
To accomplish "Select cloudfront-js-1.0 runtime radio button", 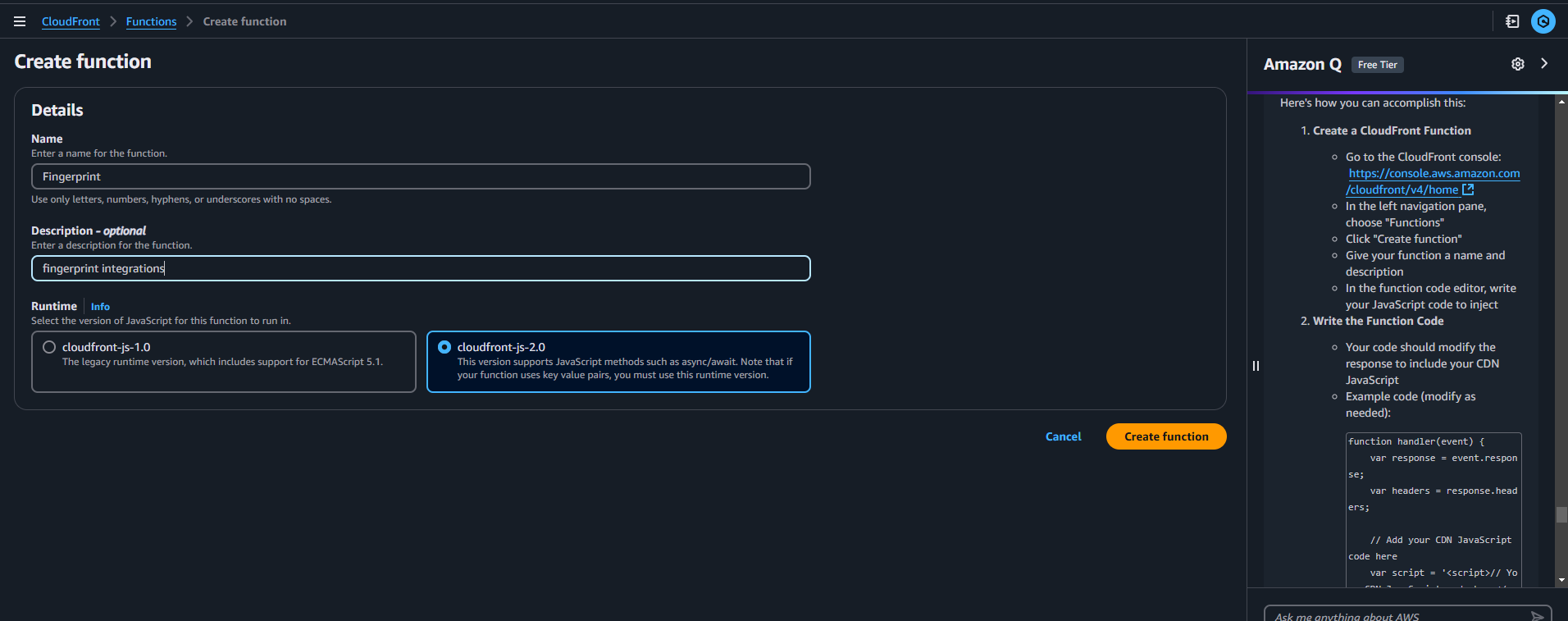I will [49, 347].
